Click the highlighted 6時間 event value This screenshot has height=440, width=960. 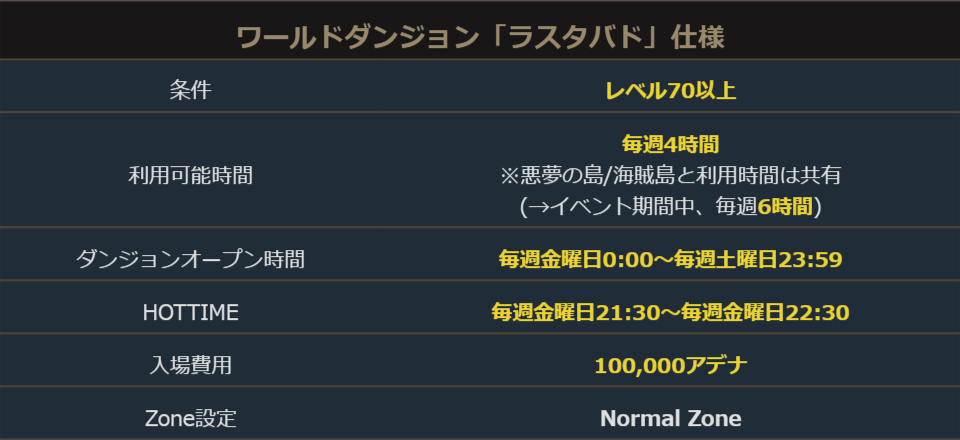point(786,206)
